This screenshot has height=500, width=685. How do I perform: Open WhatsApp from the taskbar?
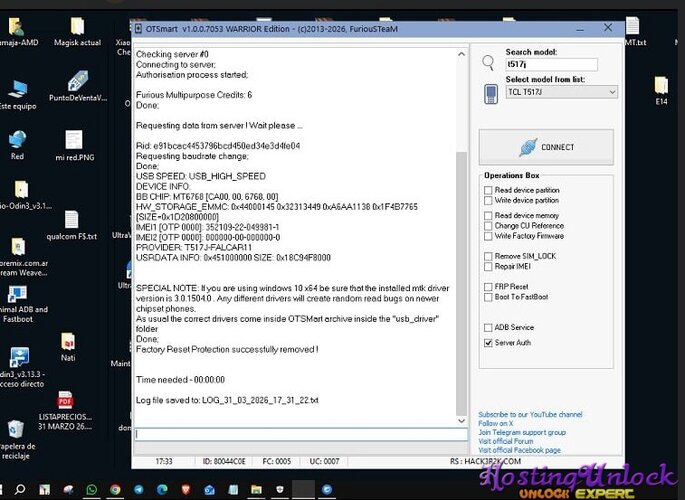(92, 490)
